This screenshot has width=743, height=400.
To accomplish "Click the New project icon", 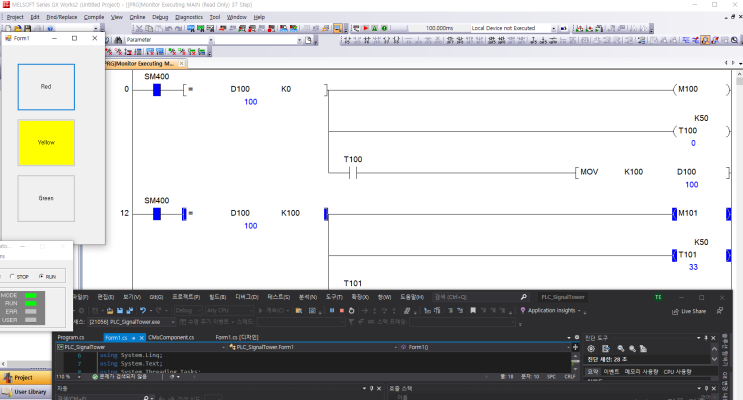I will coord(8,28).
